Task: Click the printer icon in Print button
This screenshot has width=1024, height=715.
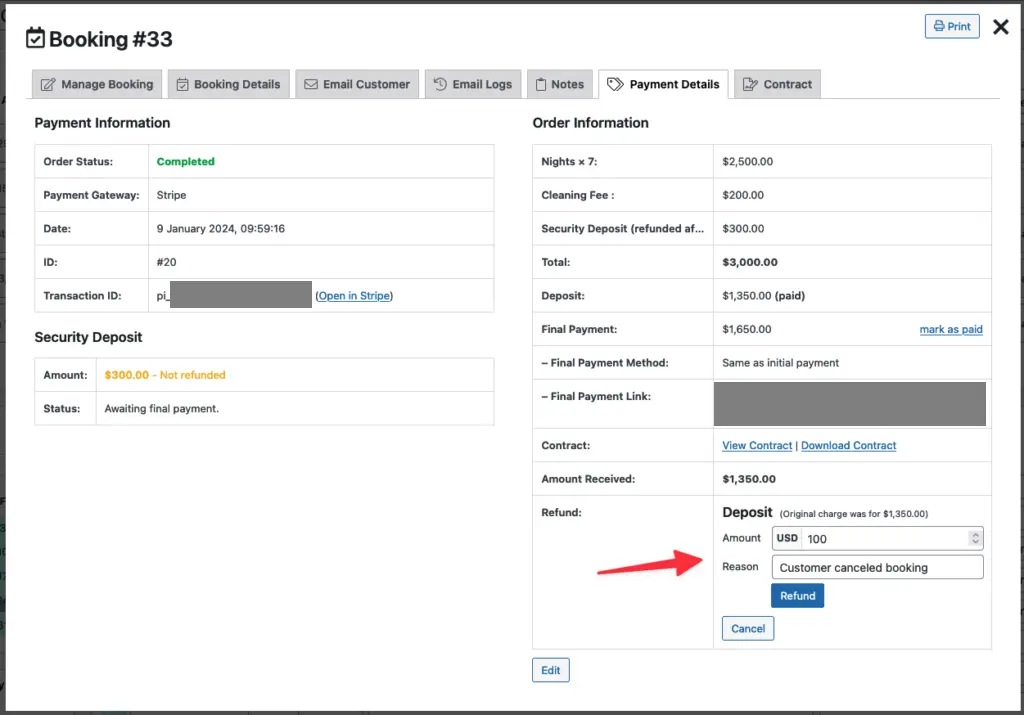Action: [x=938, y=27]
